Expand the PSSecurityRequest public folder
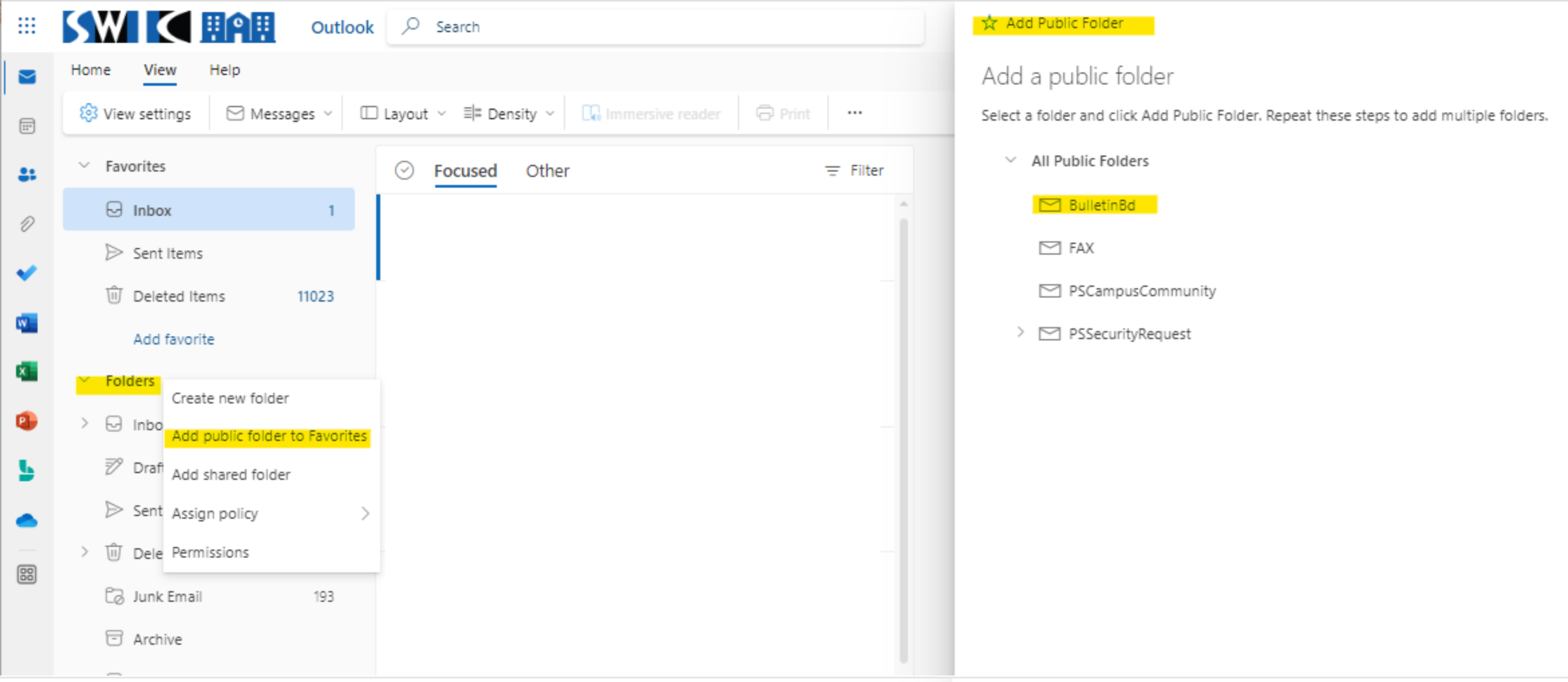1568x682 pixels. pos(1020,333)
